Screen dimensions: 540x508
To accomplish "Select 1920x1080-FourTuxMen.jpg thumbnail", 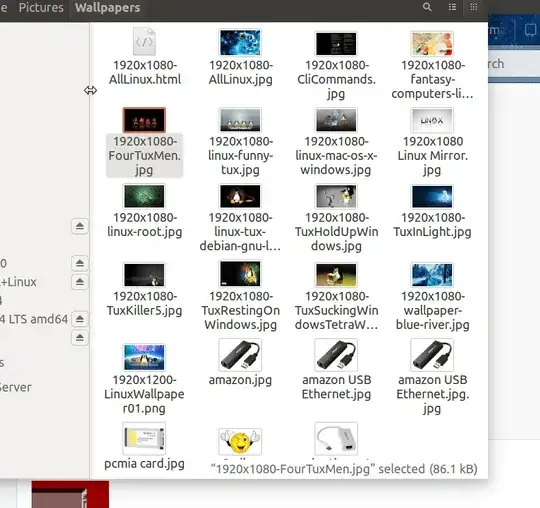I will click(x=144, y=120).
